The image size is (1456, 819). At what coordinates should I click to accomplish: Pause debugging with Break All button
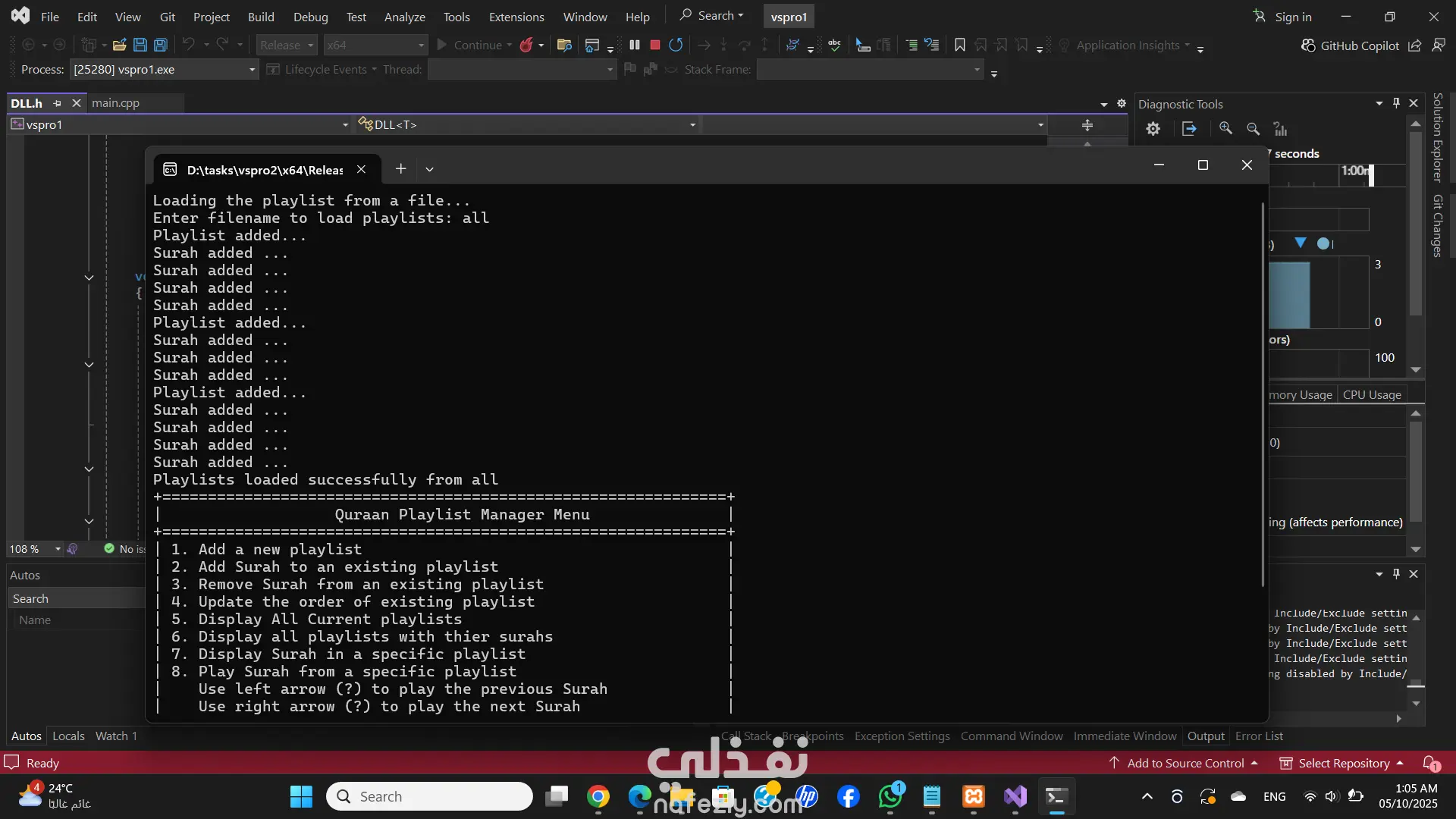pyautogui.click(x=635, y=45)
